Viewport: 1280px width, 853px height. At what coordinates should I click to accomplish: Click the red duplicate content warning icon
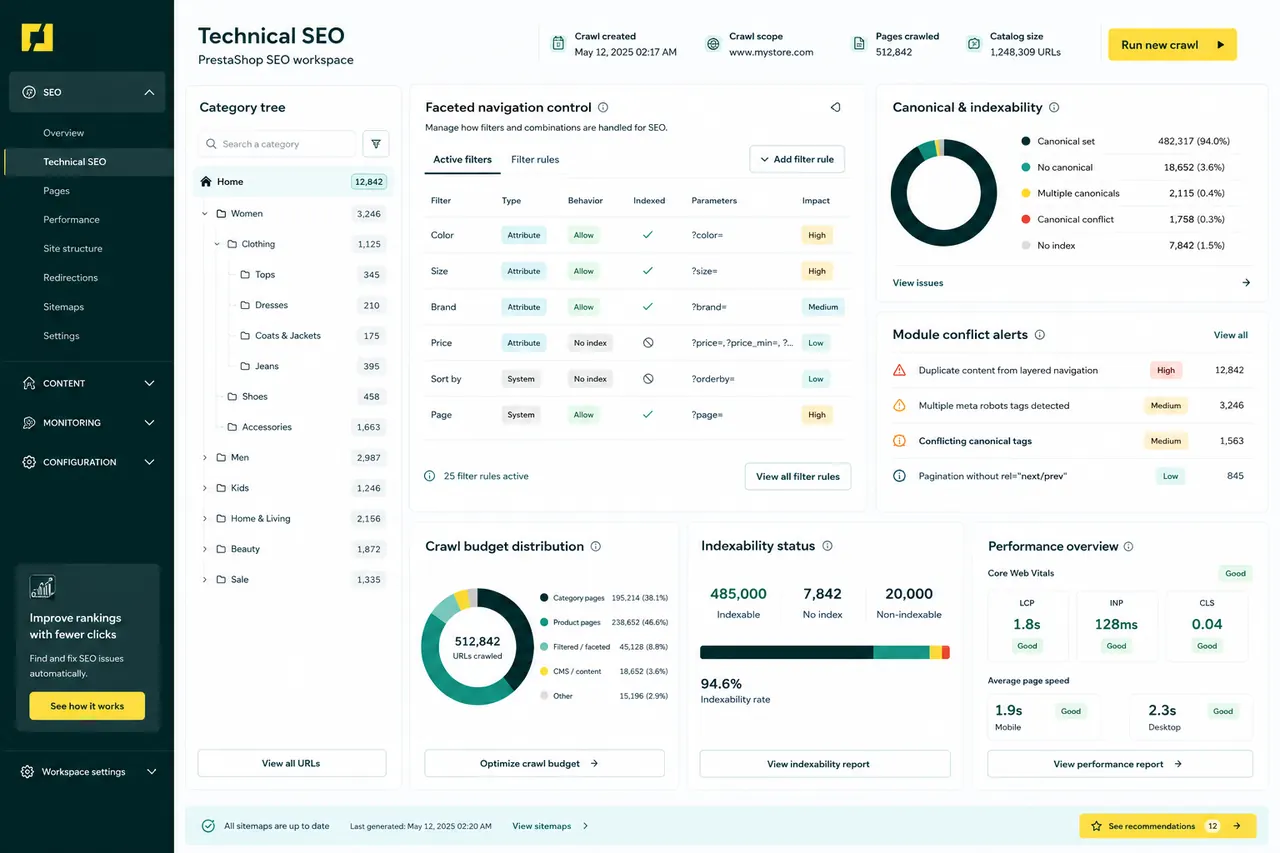click(x=898, y=370)
